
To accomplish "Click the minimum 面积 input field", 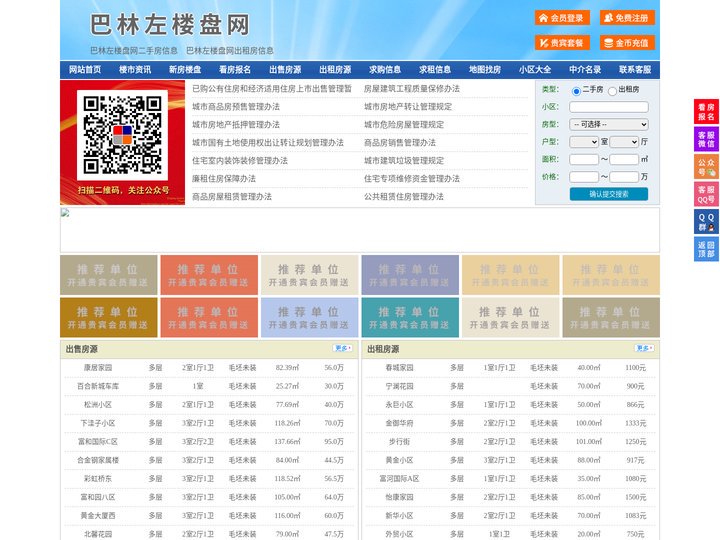I will pyautogui.click(x=584, y=159).
